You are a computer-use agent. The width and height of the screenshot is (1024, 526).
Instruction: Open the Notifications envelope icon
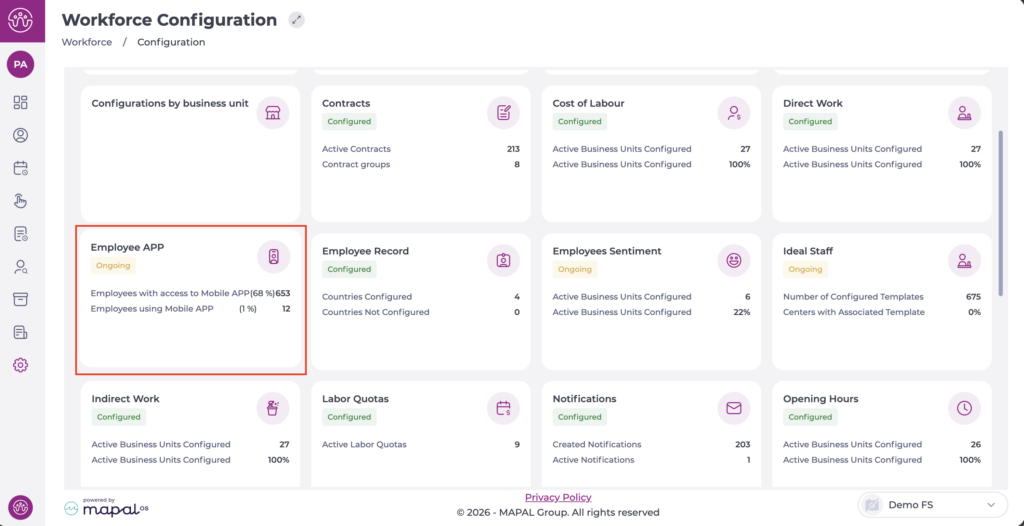point(733,408)
